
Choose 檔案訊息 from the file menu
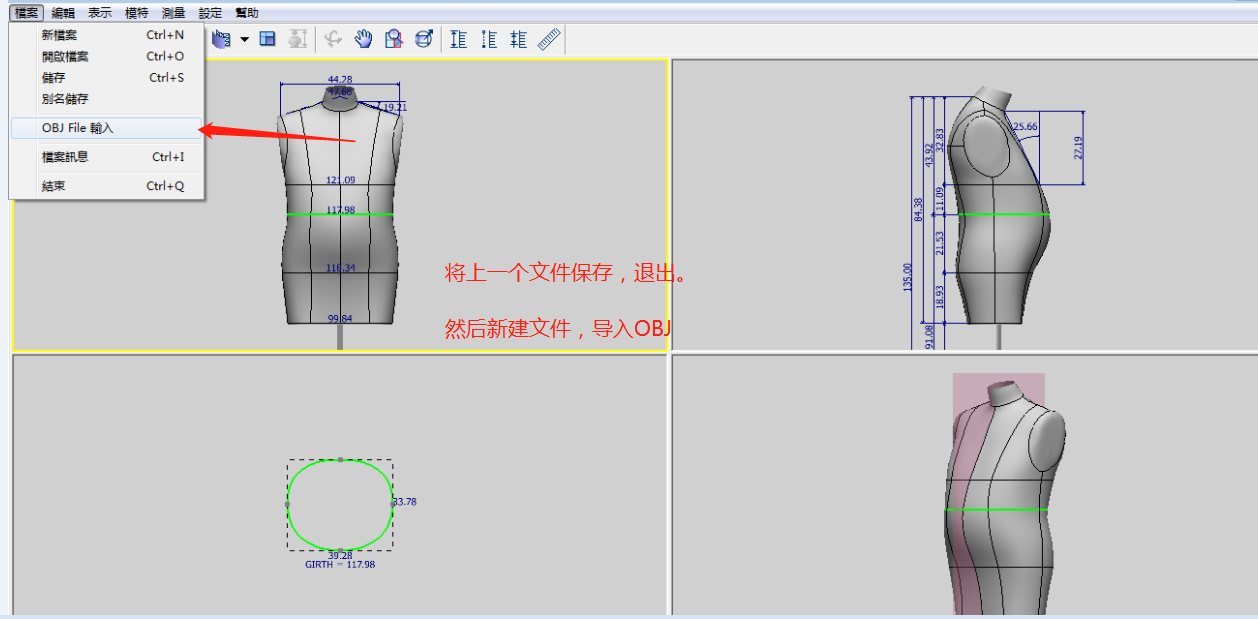coord(106,157)
